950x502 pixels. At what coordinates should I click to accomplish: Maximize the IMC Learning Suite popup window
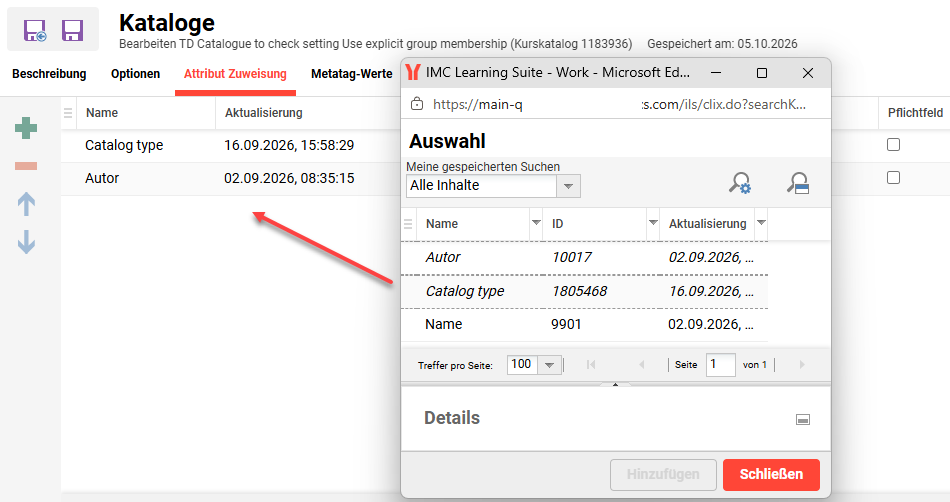pyautogui.click(x=762, y=73)
